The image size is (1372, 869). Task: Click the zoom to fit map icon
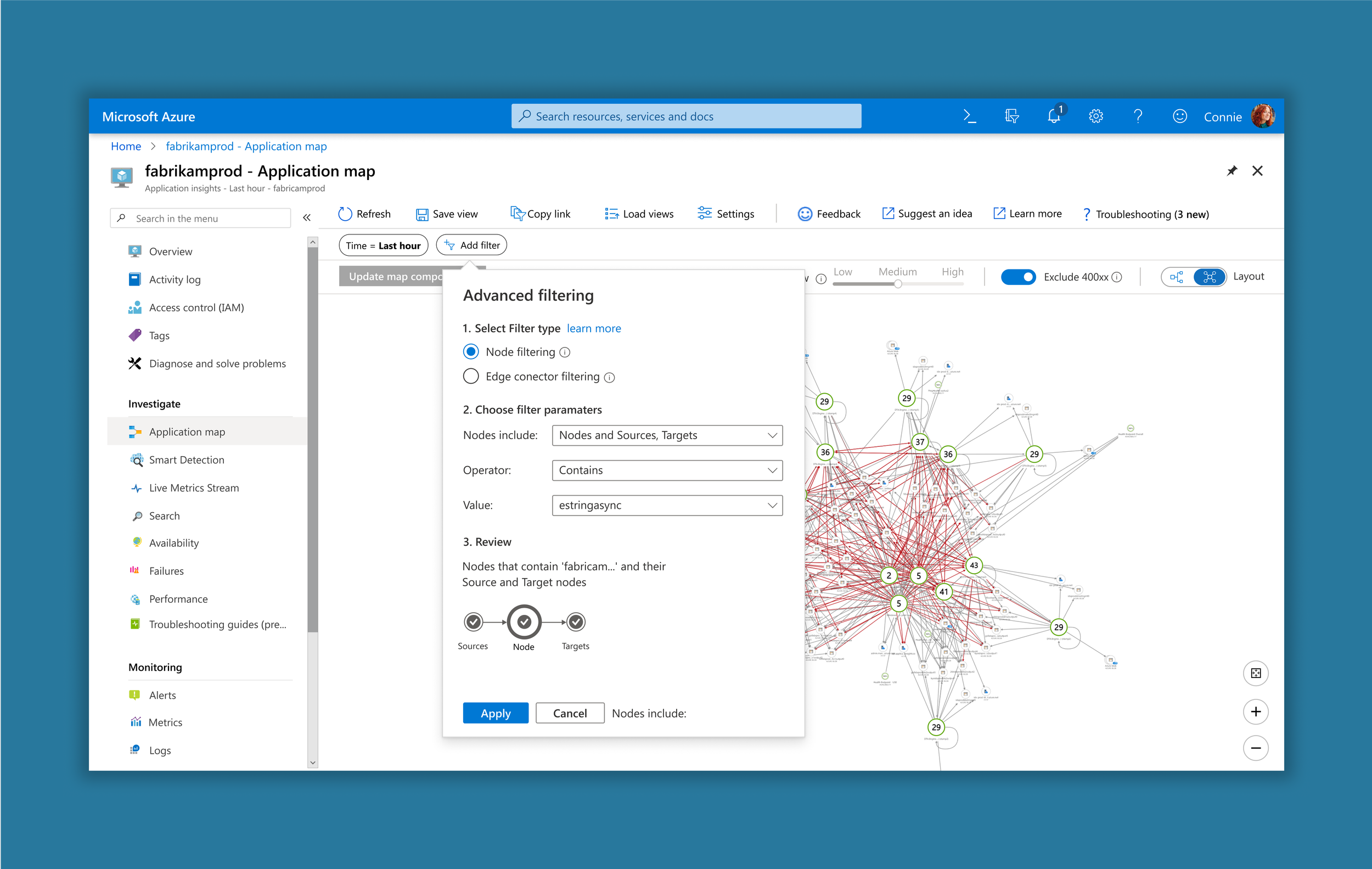(x=1255, y=673)
